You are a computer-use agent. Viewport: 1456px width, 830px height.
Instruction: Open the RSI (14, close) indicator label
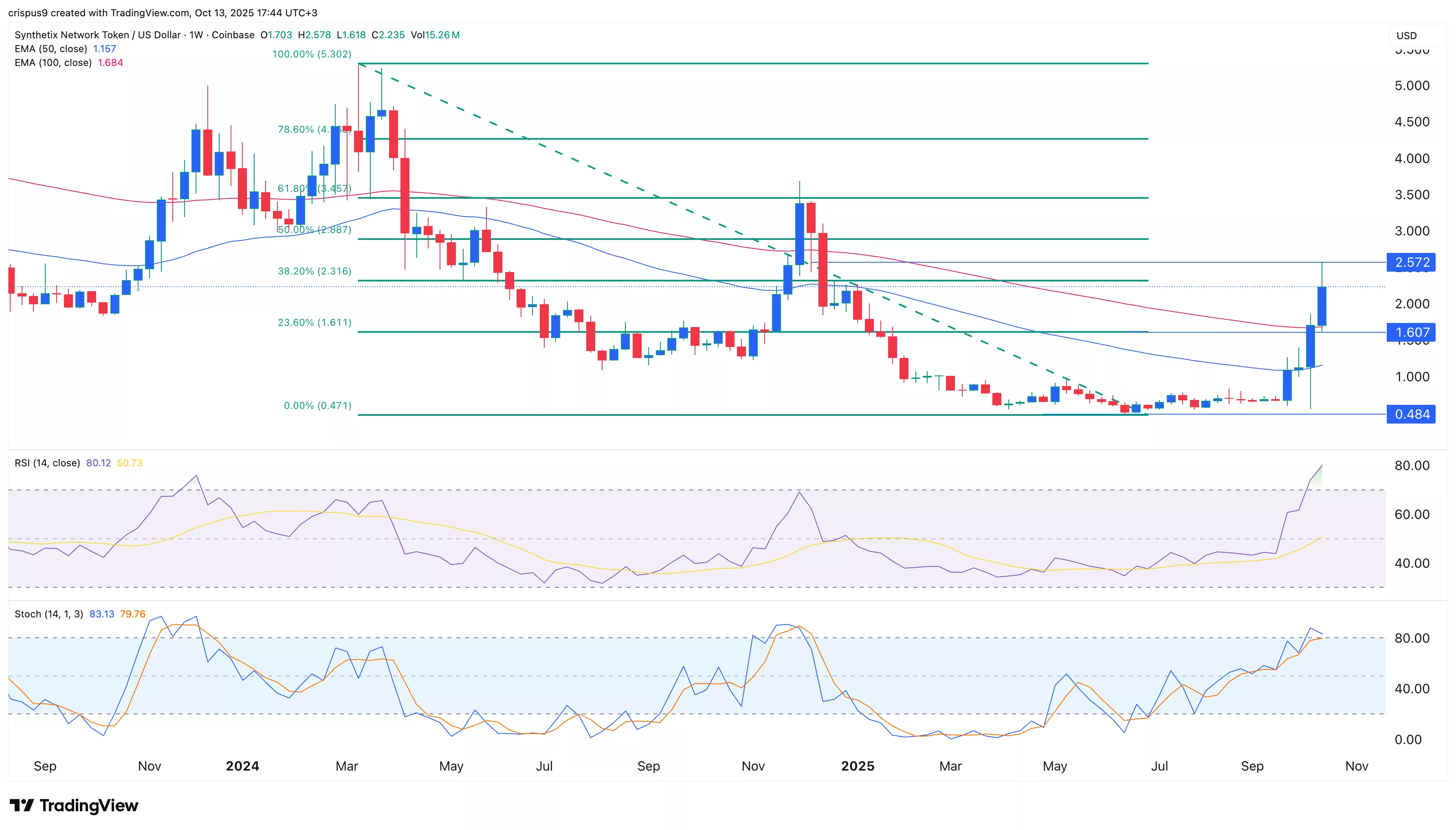[x=47, y=463]
